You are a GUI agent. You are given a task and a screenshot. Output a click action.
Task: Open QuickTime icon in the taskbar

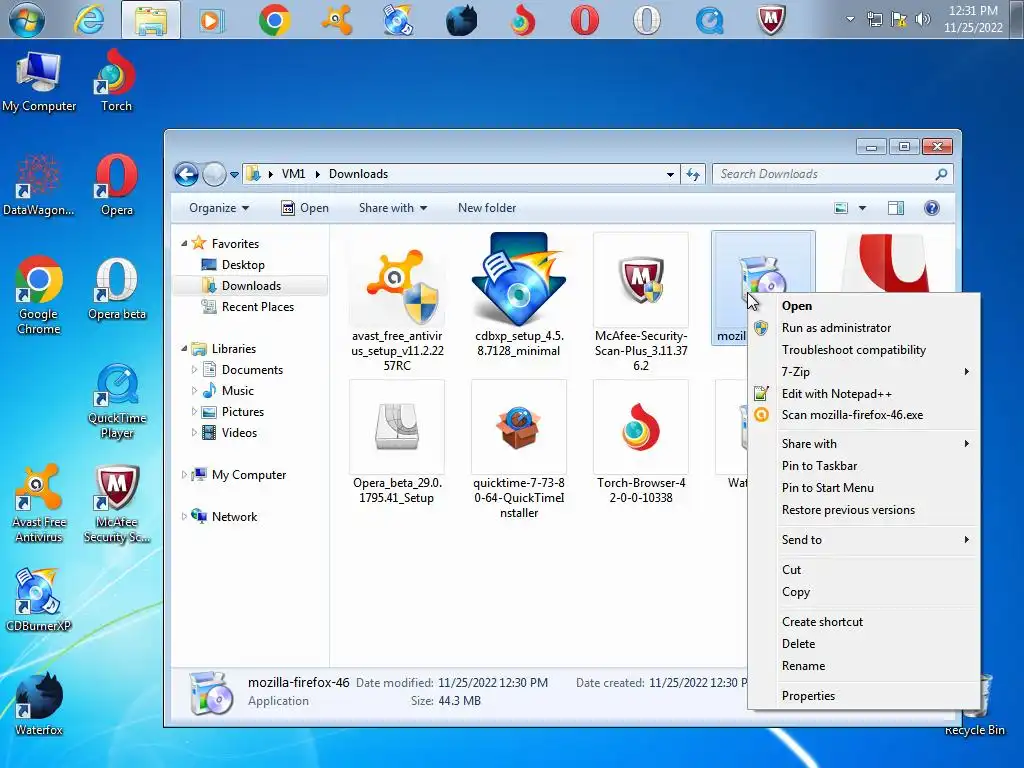709,20
